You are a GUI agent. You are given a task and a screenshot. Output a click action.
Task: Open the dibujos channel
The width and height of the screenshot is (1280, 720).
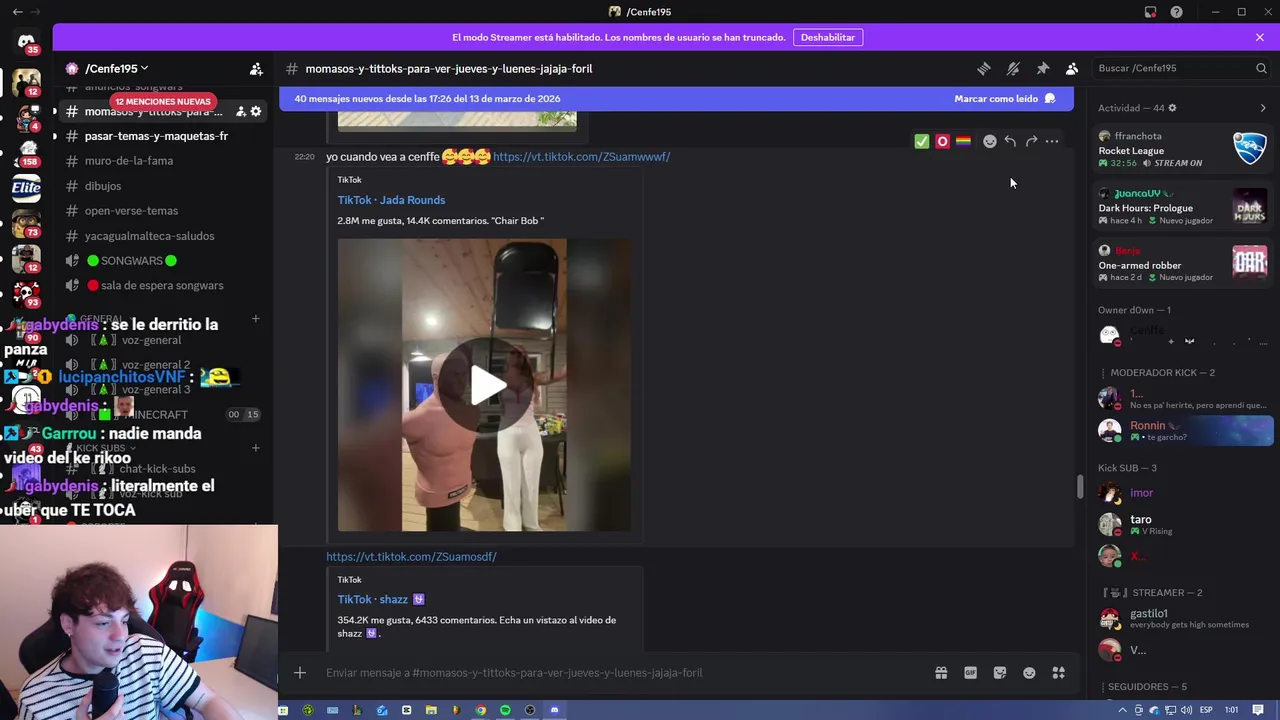coord(103,186)
